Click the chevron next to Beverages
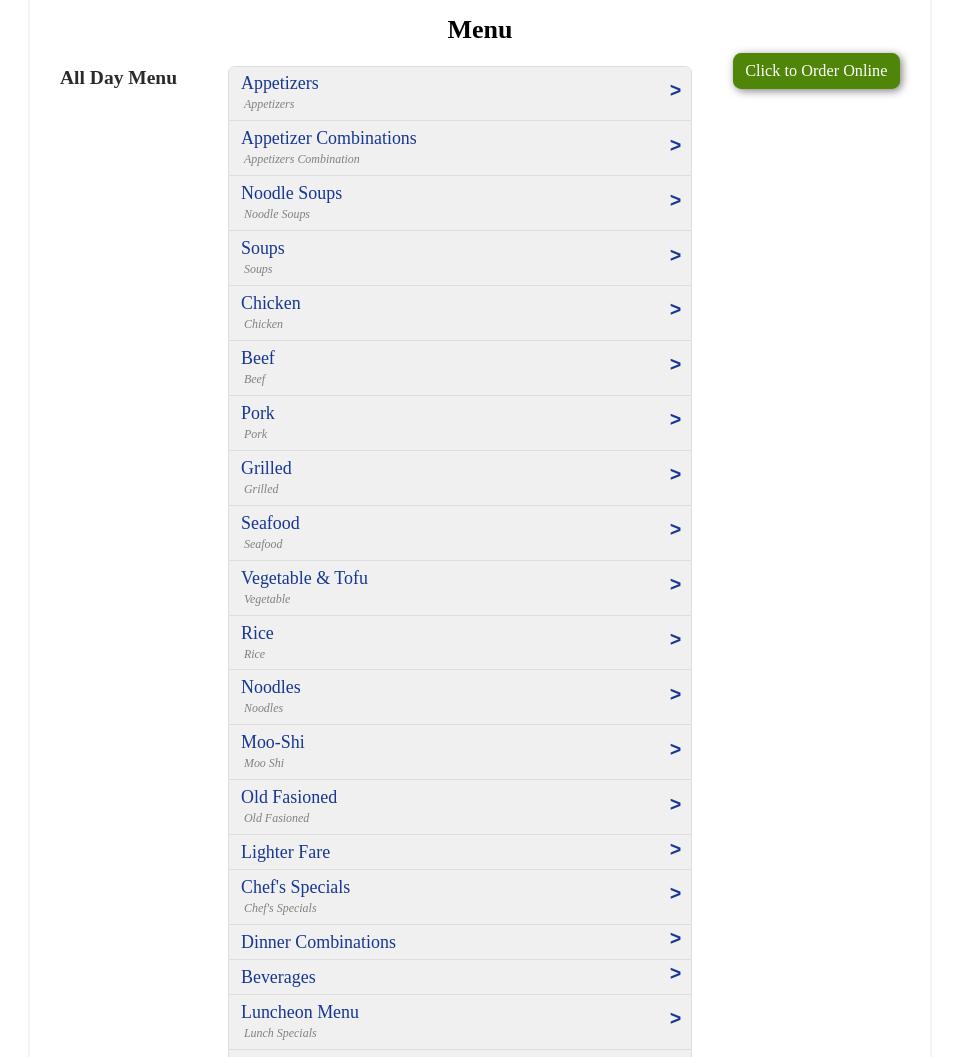This screenshot has width=960, height=1057. pos(675,974)
